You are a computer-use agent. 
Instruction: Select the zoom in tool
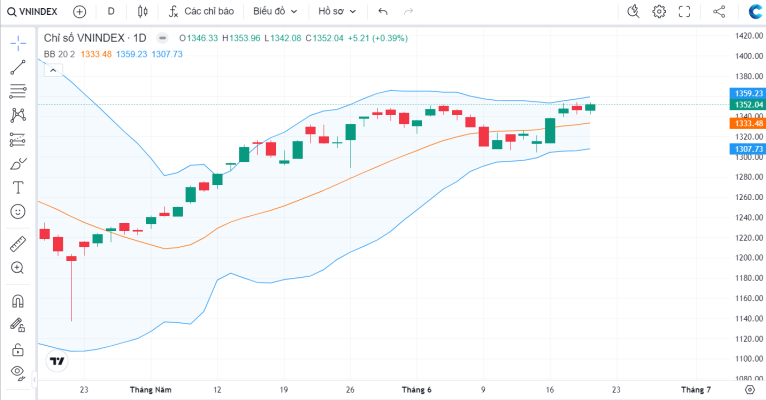point(18,268)
